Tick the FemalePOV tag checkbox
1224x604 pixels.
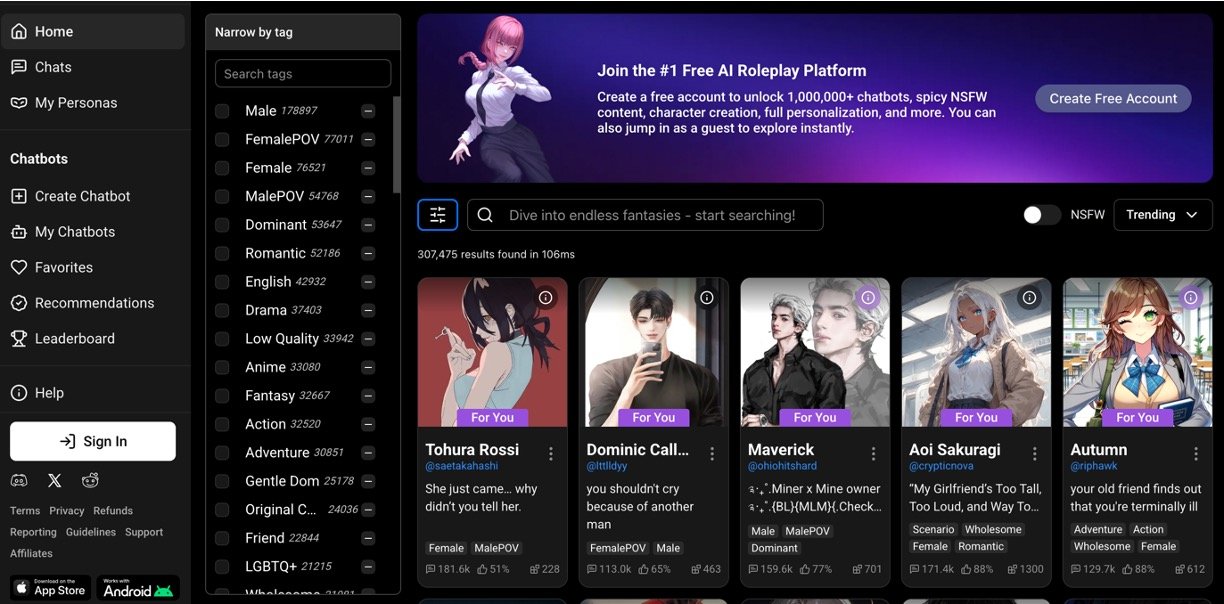222,140
